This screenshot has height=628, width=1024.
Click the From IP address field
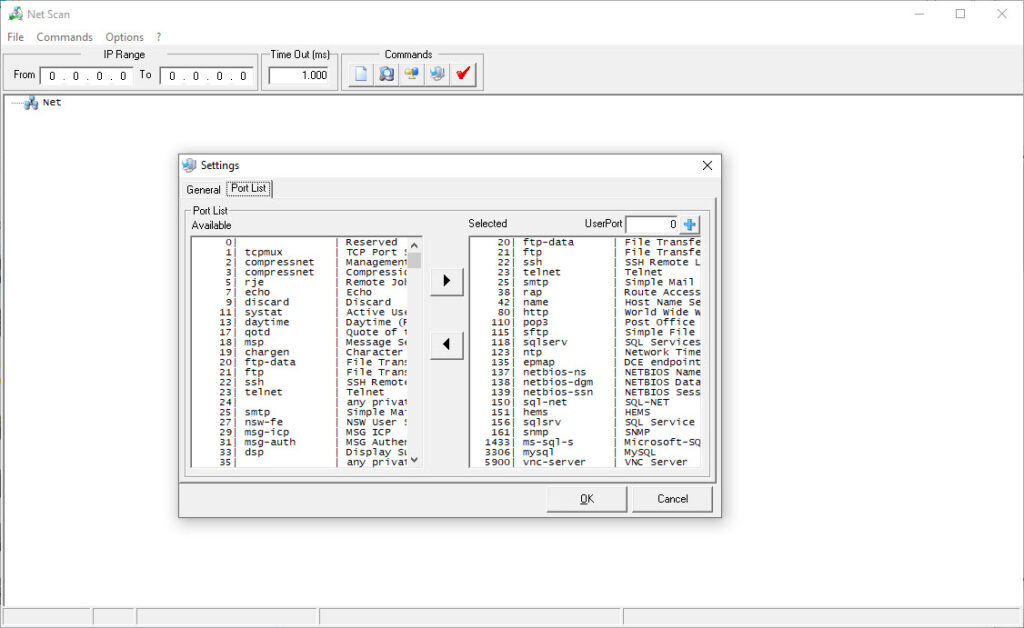coord(86,76)
